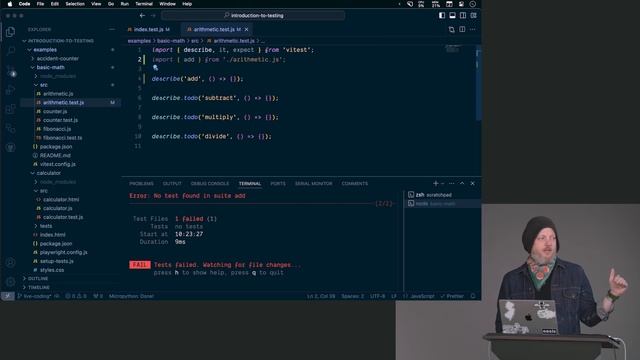Toggle the secondary side bar layout icon

[x=463, y=16]
